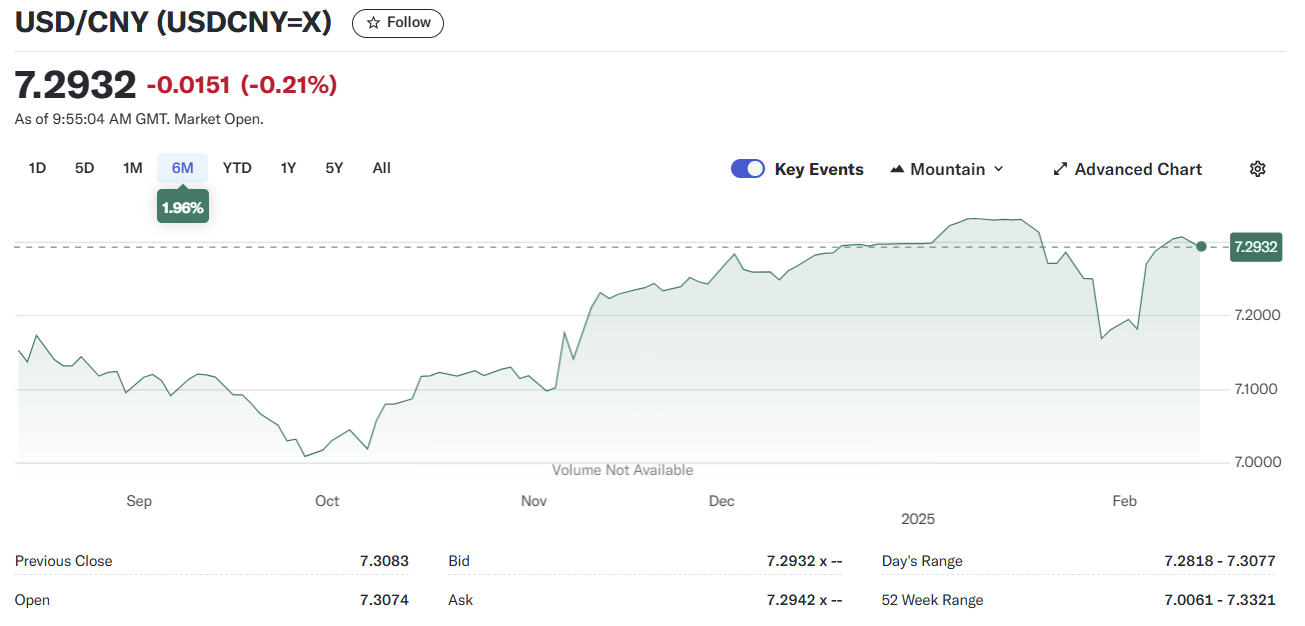Expand the Mountain chart type dropdown chevron
The image size is (1305, 626).
tap(998, 169)
